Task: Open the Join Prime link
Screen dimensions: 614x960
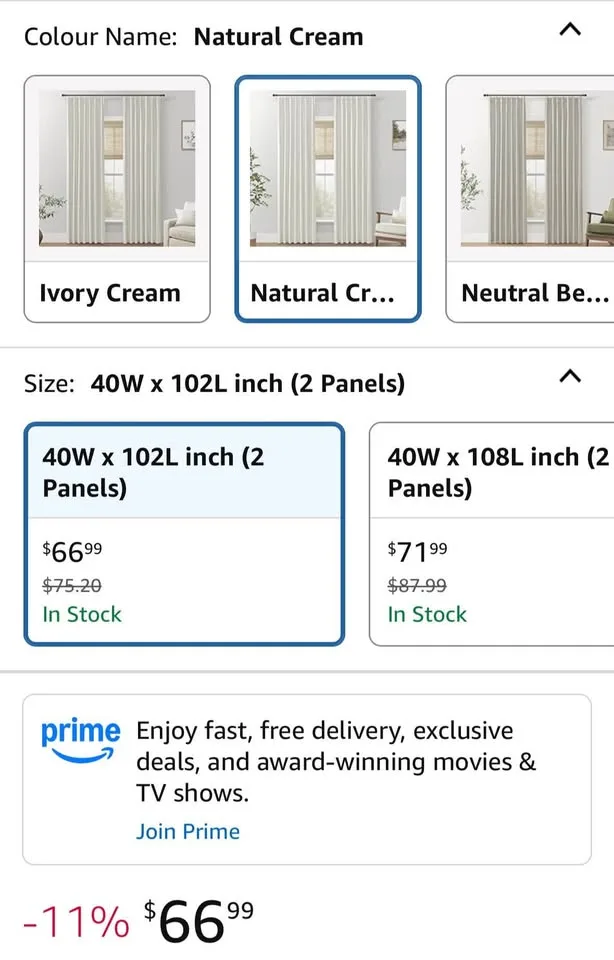Action: click(x=188, y=831)
